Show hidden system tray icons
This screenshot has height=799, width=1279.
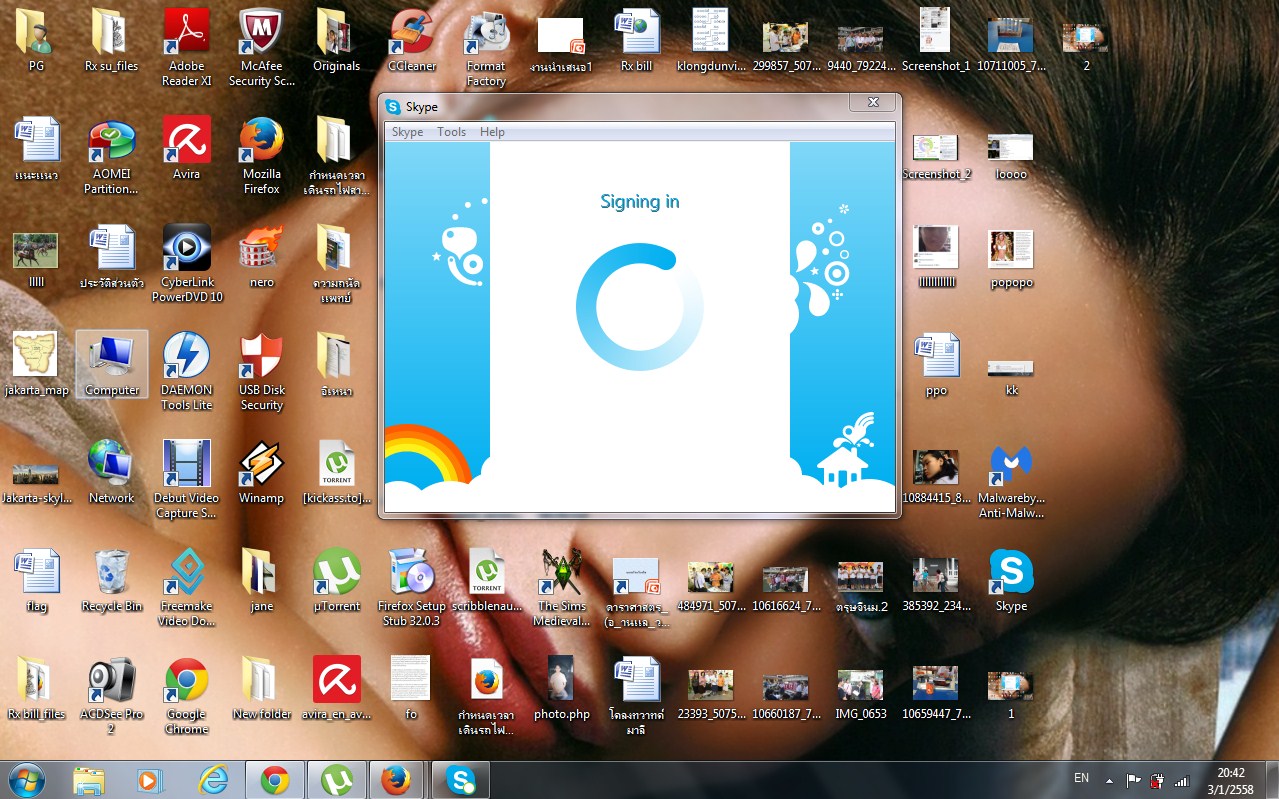coord(1109,780)
